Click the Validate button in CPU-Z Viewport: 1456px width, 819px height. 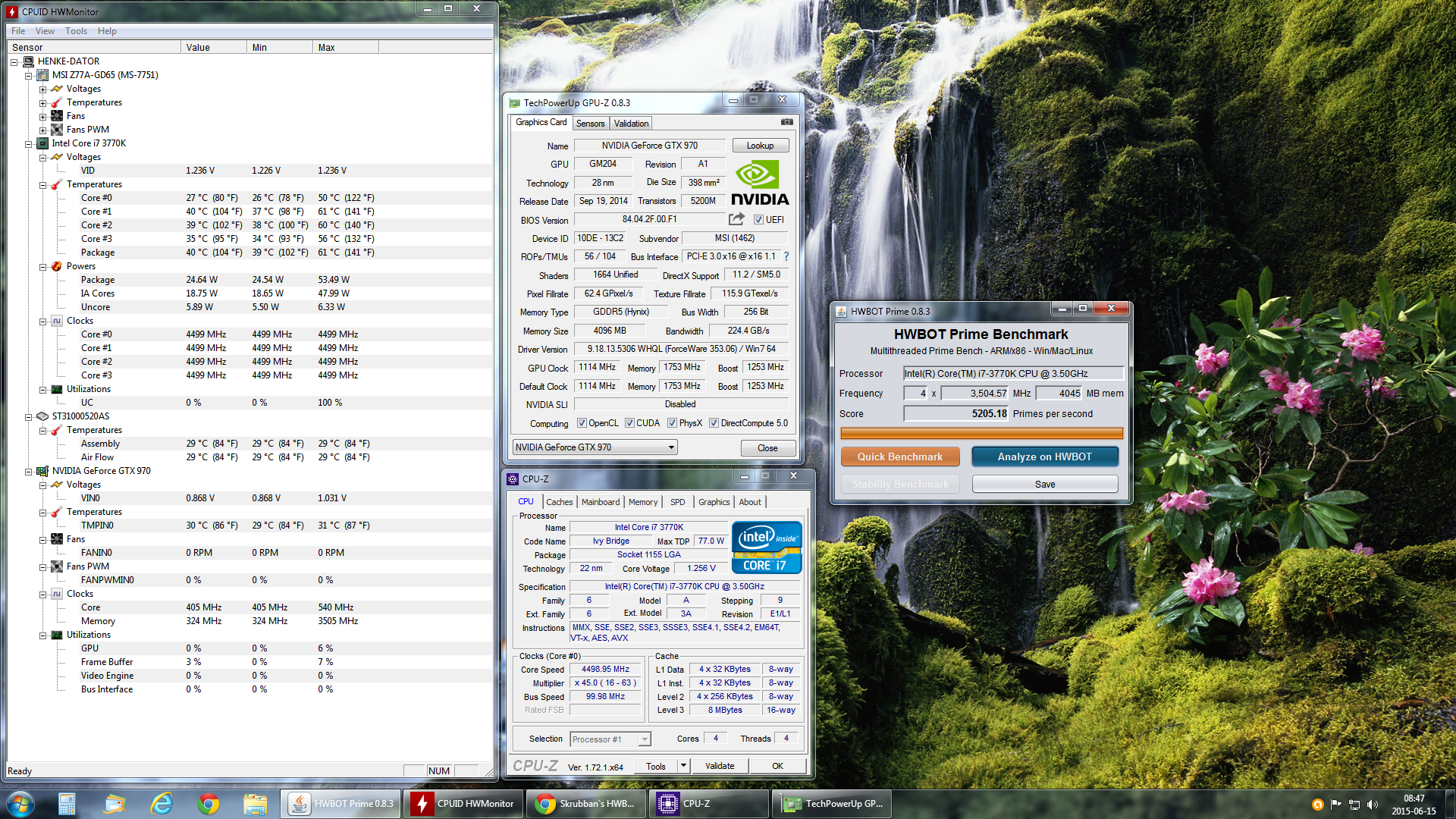[x=719, y=766]
